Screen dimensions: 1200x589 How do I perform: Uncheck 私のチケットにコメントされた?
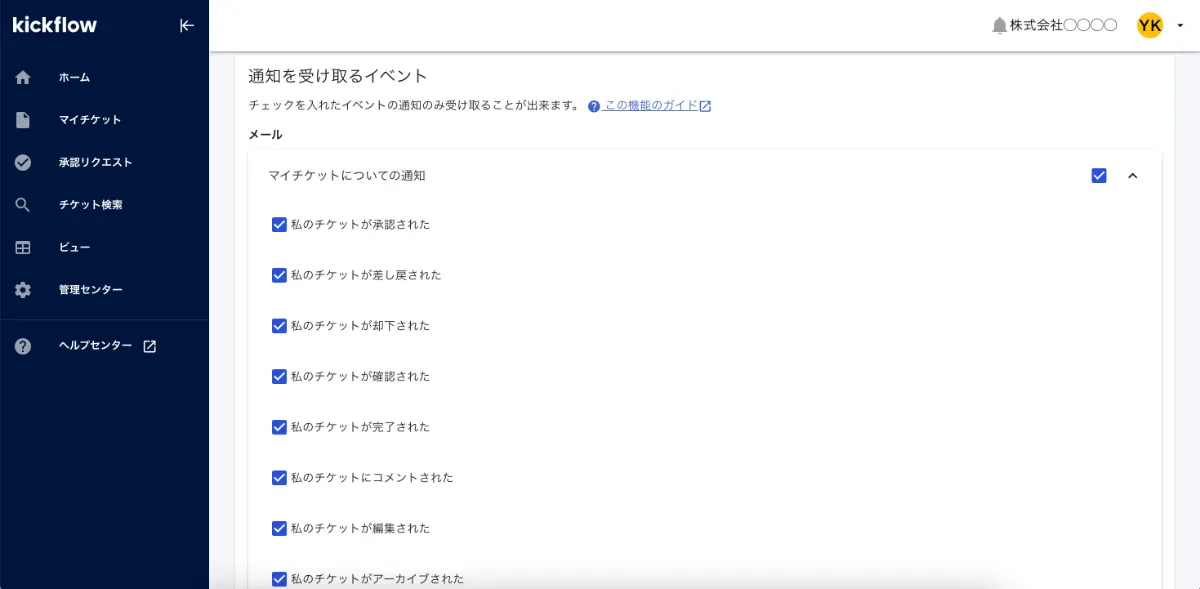pos(279,477)
